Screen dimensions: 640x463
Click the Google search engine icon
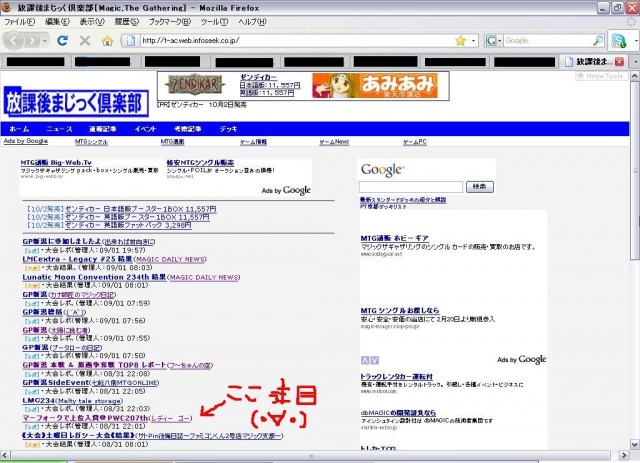[x=490, y=40]
